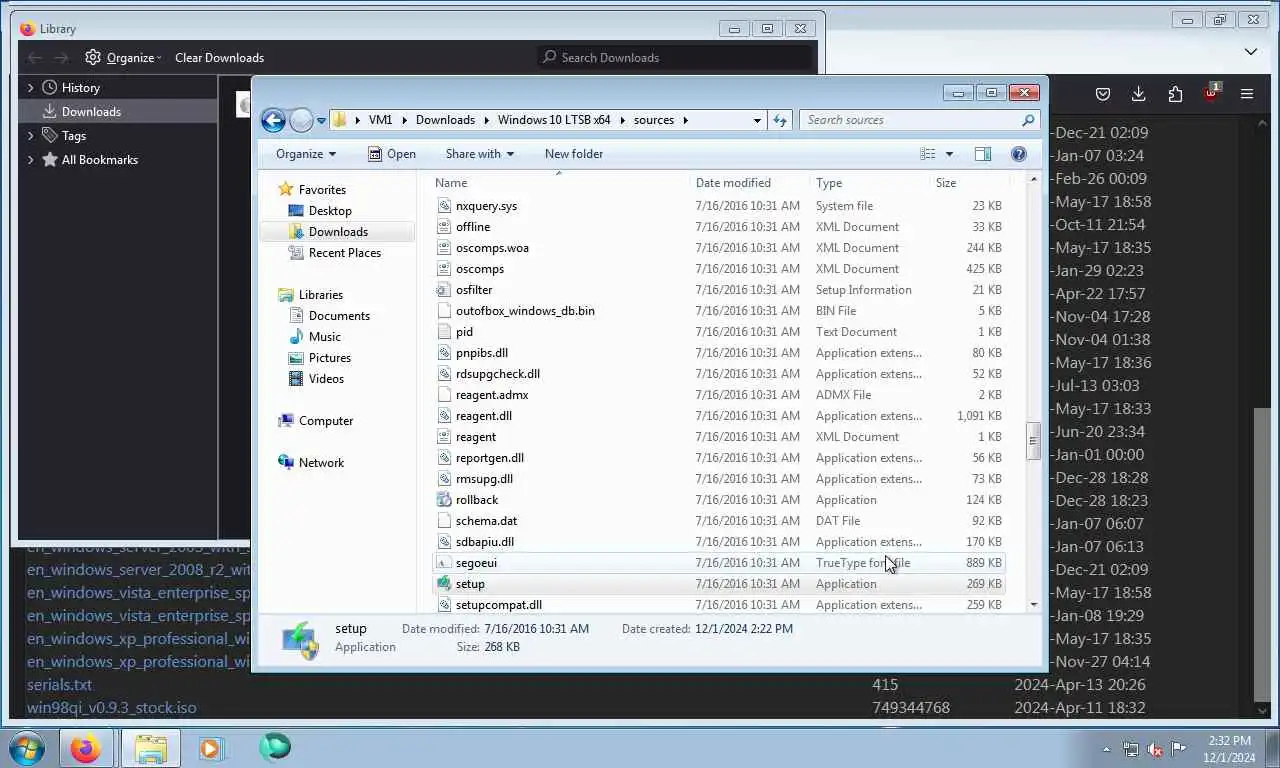Open Firefox extensions puzzle icon

(x=1175, y=94)
